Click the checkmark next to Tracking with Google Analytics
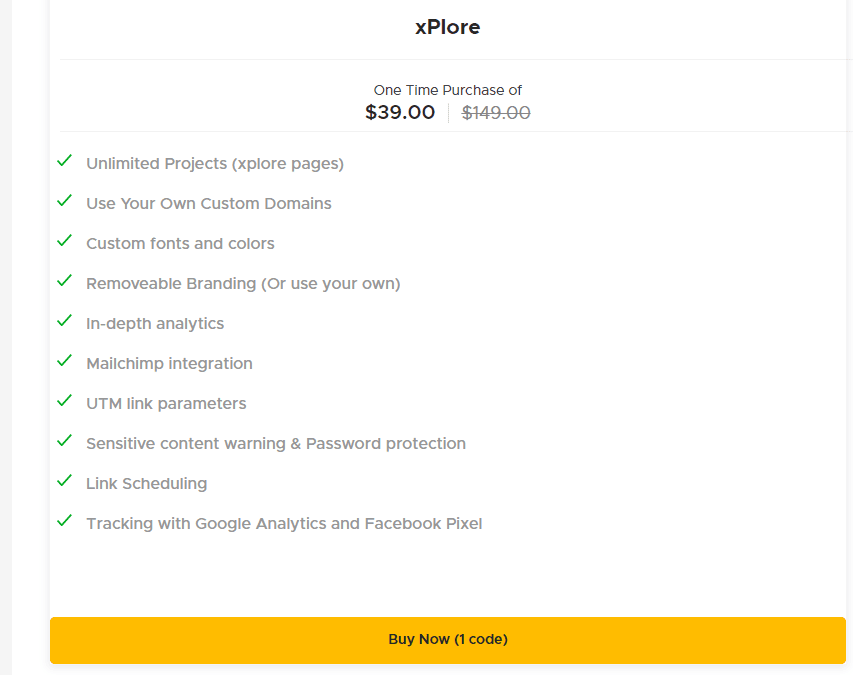The height and width of the screenshot is (675, 853). (64, 521)
